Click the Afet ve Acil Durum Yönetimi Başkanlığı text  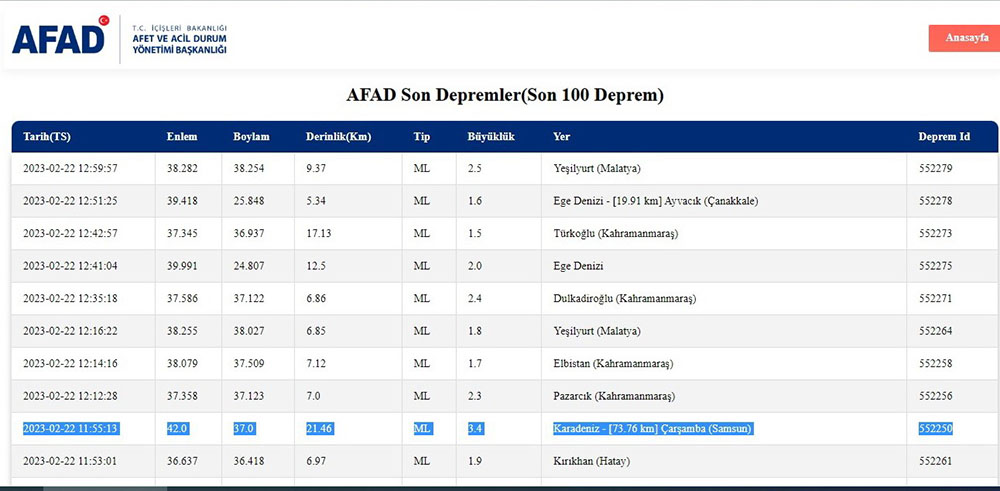180,40
